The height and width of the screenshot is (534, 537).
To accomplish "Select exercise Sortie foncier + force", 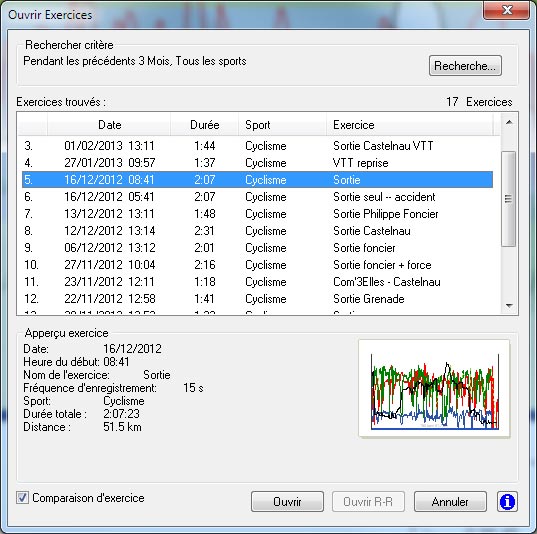I will [x=382, y=265].
